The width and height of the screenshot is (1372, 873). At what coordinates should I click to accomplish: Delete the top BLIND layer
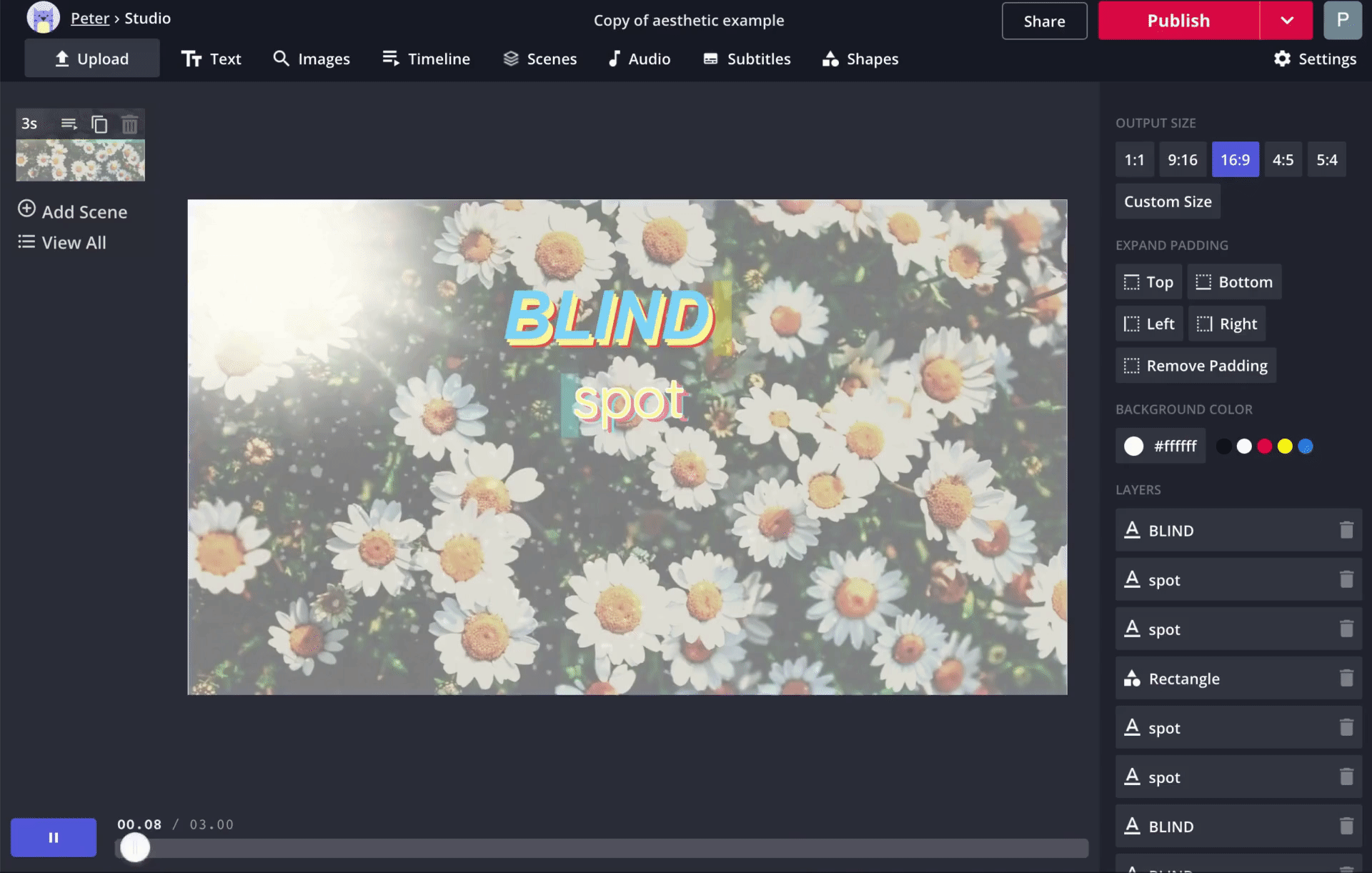click(1346, 530)
